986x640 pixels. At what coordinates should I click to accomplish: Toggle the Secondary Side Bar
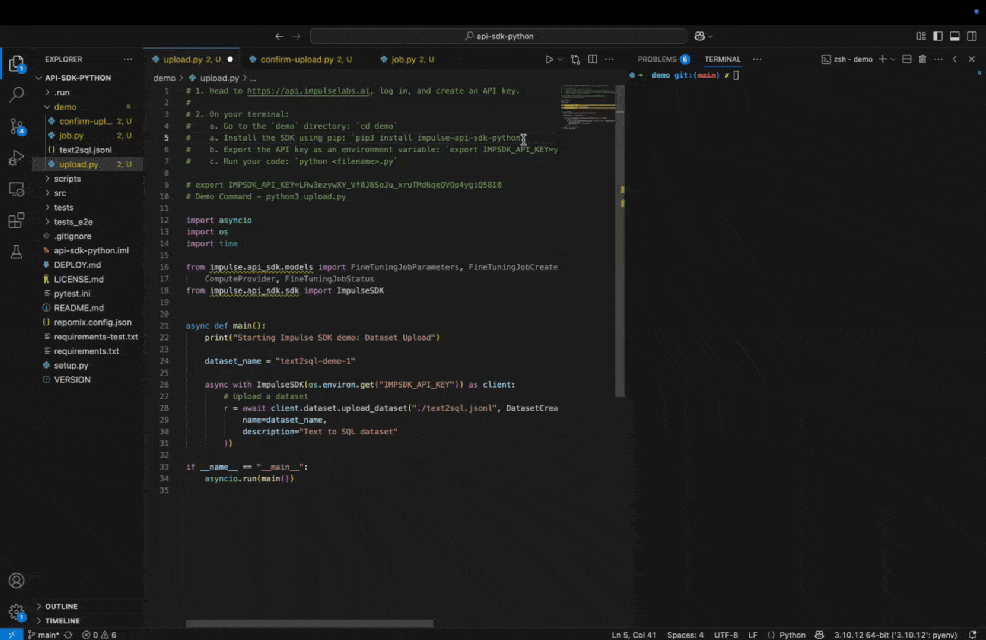coord(972,36)
